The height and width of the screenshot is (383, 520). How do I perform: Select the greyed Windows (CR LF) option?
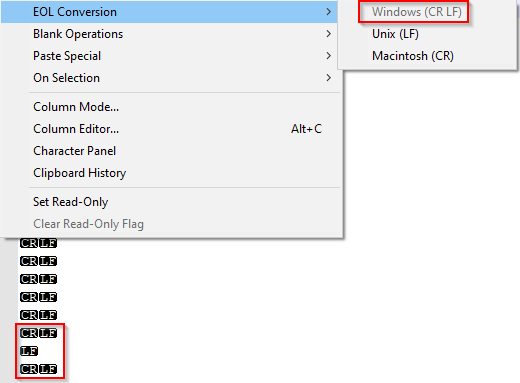pyautogui.click(x=417, y=12)
